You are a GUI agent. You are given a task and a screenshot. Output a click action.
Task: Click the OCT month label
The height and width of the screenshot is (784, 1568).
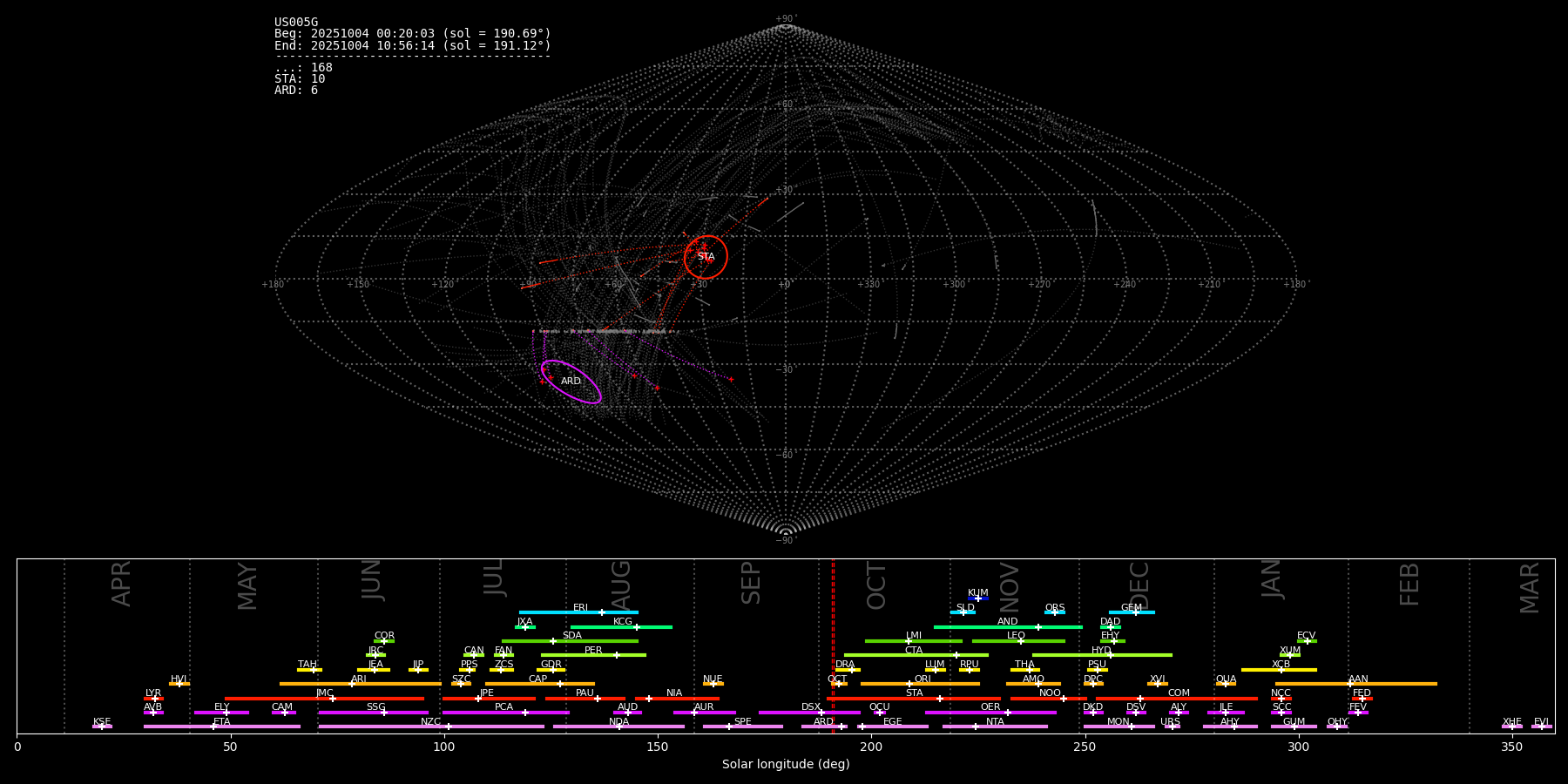pyautogui.click(x=877, y=585)
